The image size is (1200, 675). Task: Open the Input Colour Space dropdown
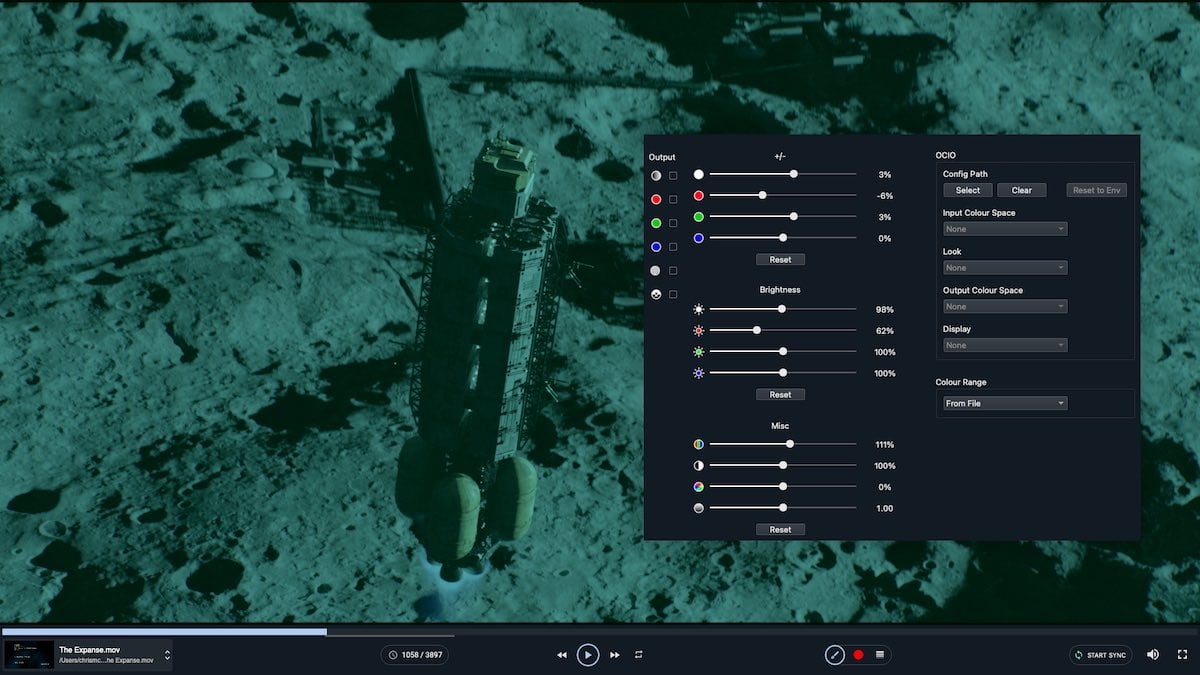click(x=1005, y=229)
